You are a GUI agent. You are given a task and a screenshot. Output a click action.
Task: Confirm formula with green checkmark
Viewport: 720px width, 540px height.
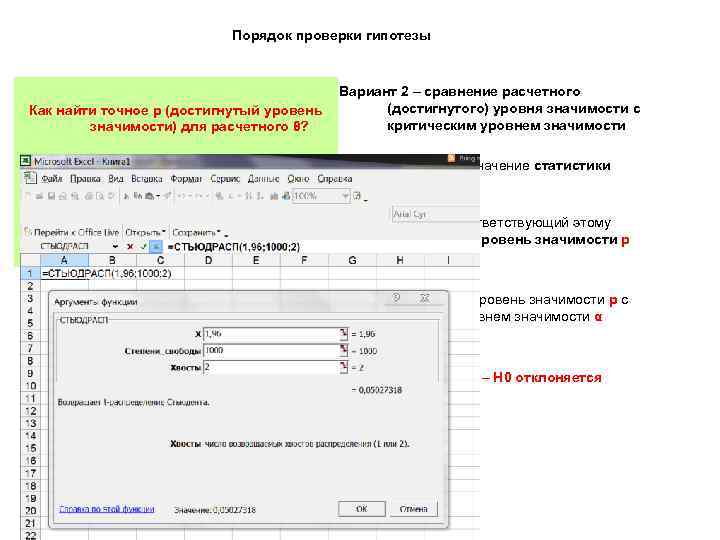(143, 247)
